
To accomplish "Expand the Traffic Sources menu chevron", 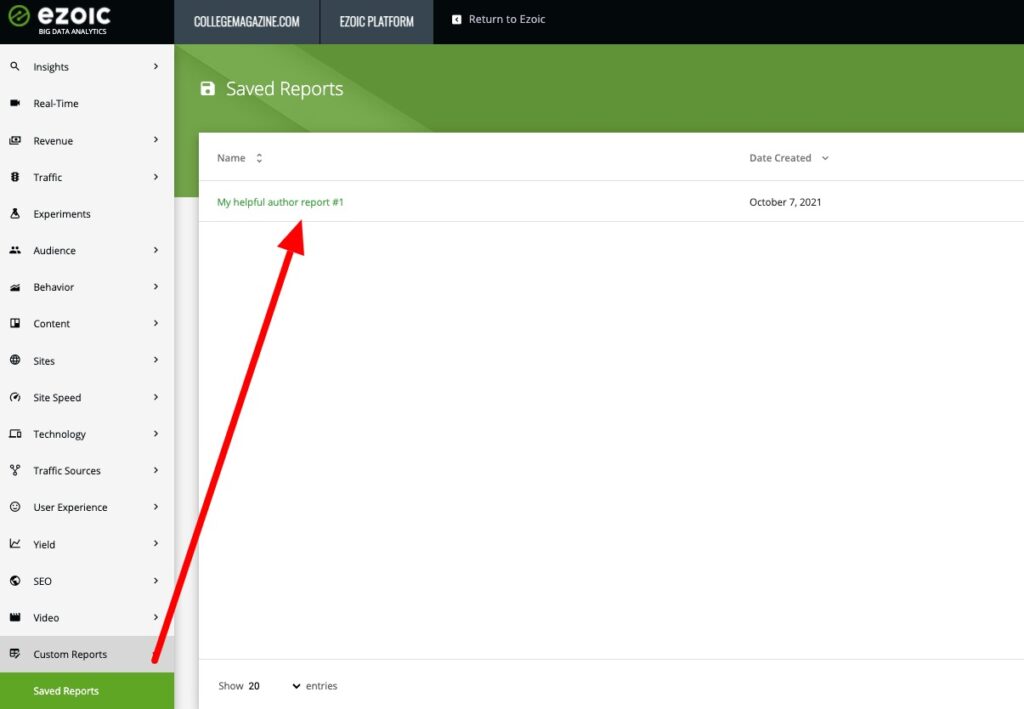I will pos(155,470).
